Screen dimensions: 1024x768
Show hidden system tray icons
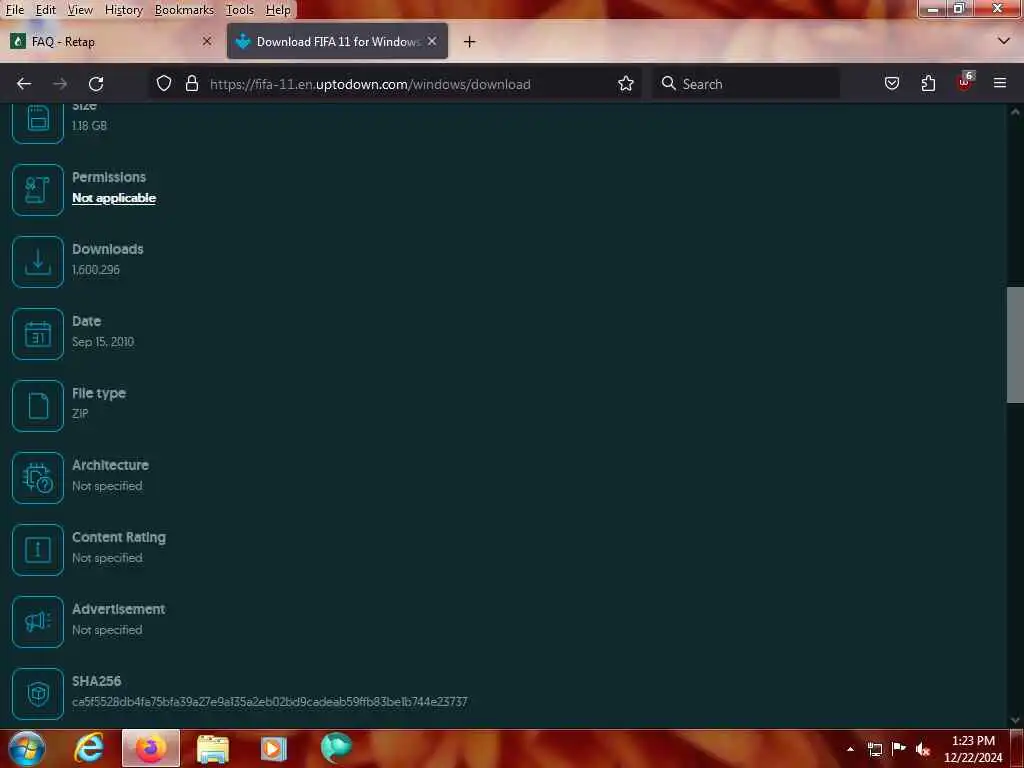tap(850, 749)
